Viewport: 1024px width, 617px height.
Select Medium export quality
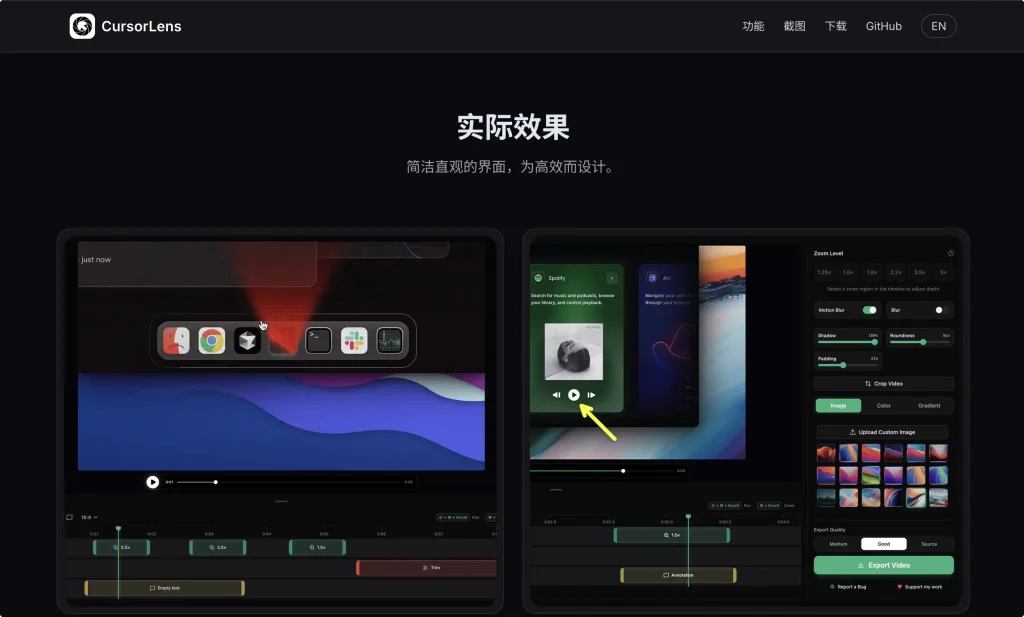tap(838, 544)
